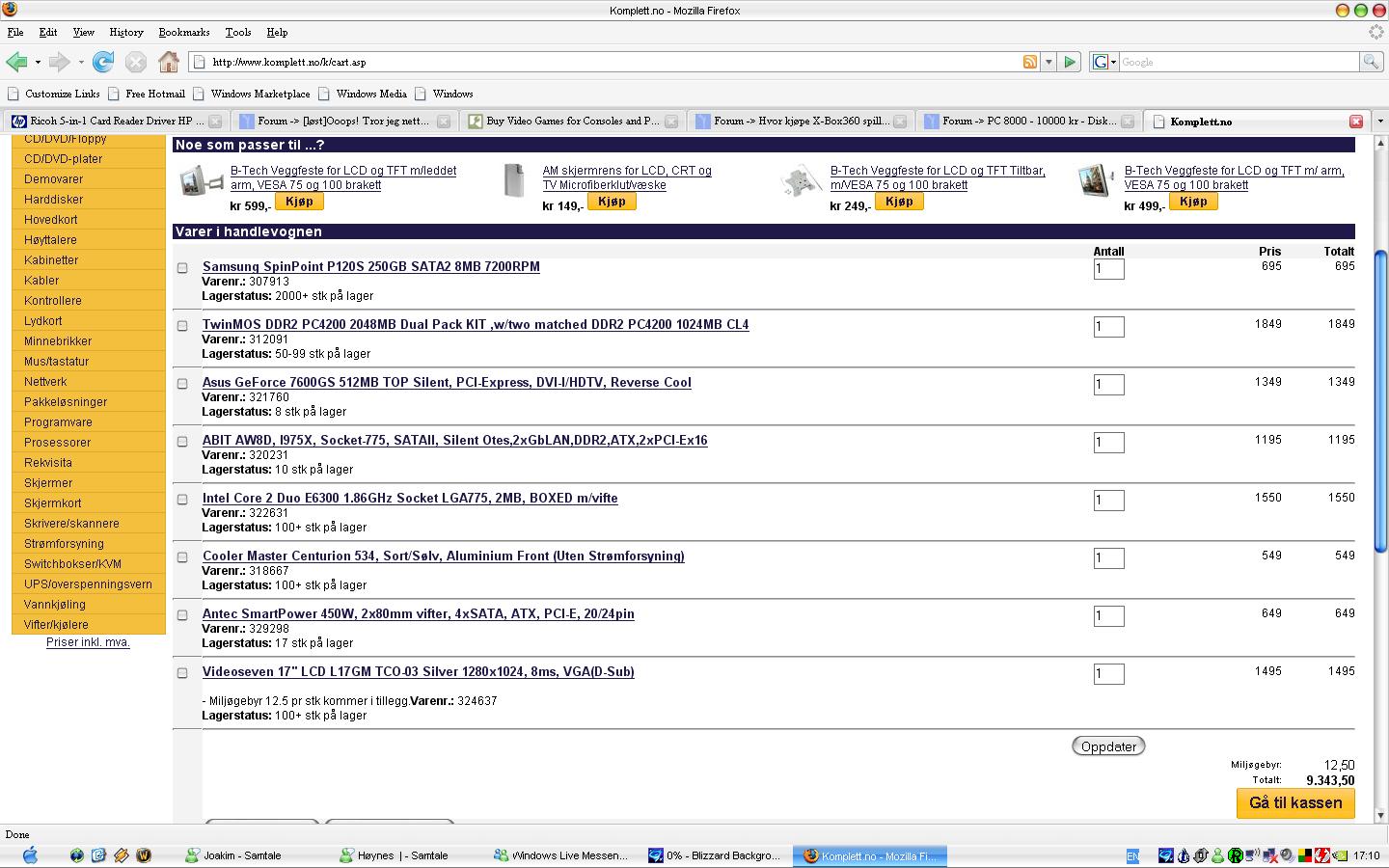This screenshot has height=868, width=1389.
Task: Tick the Cooler Master Centurion 534 checkbox
Action: 182,557
